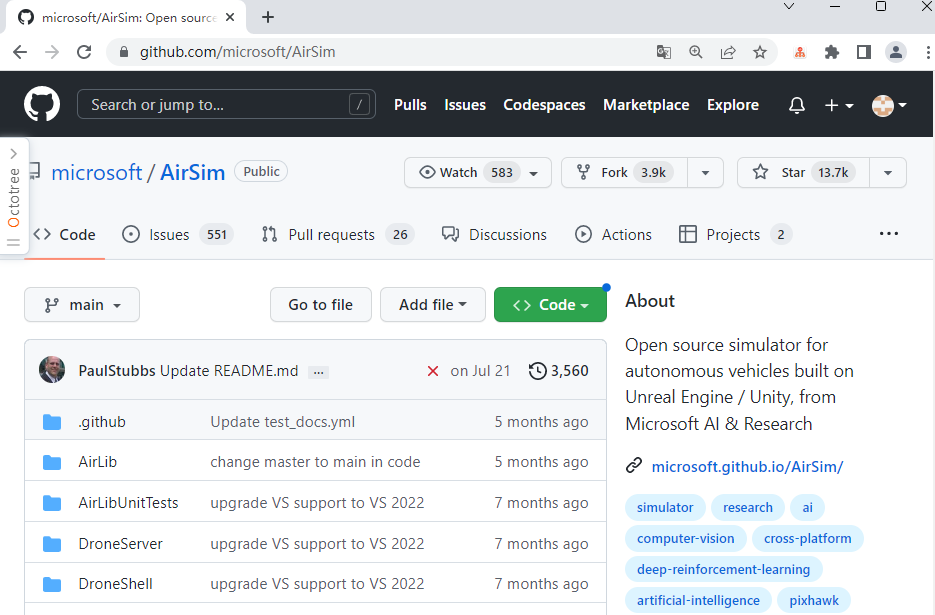Click the computer-vision topic tag

pyautogui.click(x=686, y=539)
